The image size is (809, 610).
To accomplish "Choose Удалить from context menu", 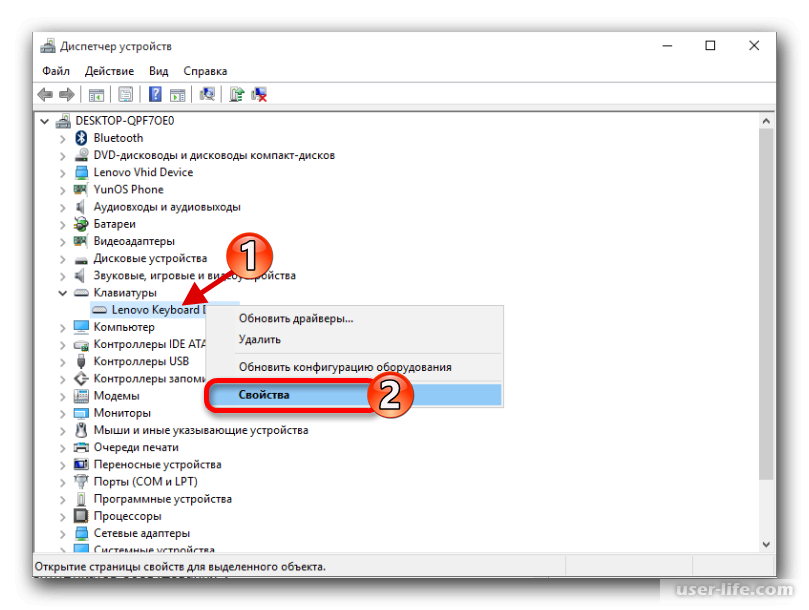I will click(x=354, y=340).
